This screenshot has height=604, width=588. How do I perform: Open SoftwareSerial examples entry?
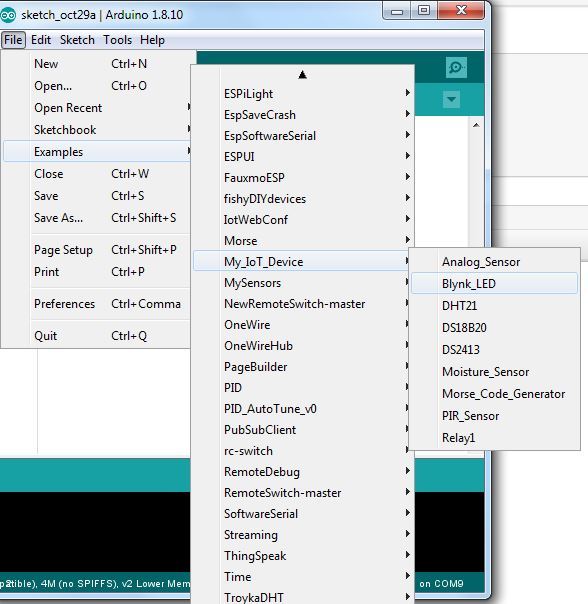click(302, 513)
